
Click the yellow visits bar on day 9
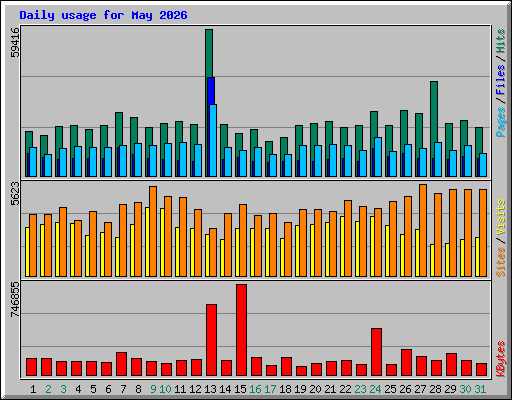(x=147, y=242)
